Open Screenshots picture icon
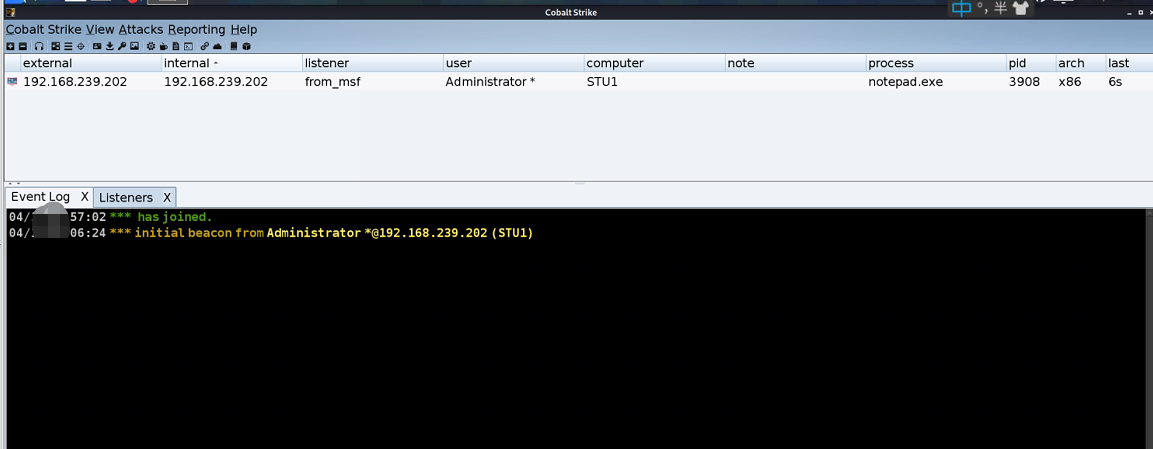This screenshot has width=1153, height=449. 134,46
